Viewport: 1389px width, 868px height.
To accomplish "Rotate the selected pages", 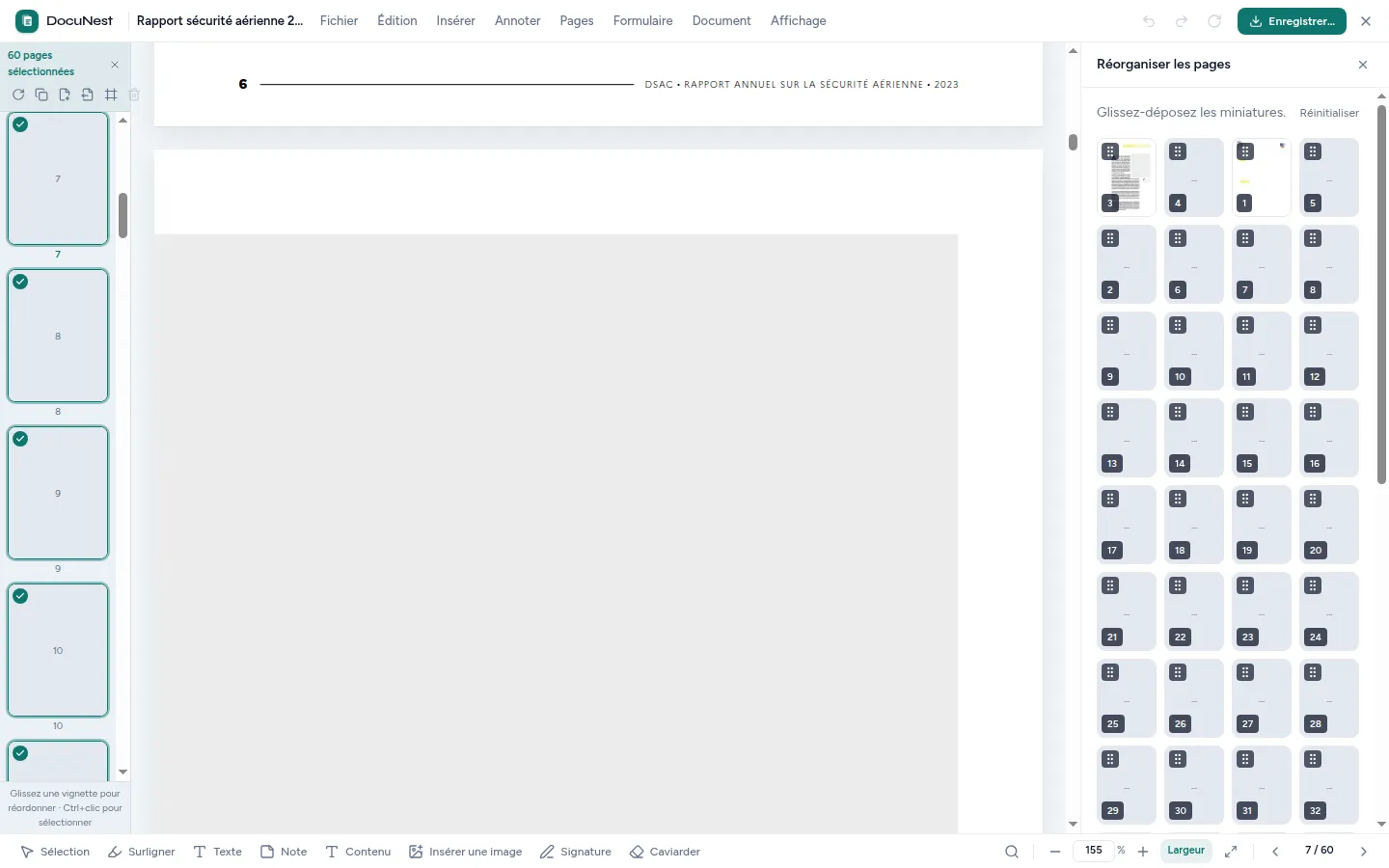I will [18, 95].
